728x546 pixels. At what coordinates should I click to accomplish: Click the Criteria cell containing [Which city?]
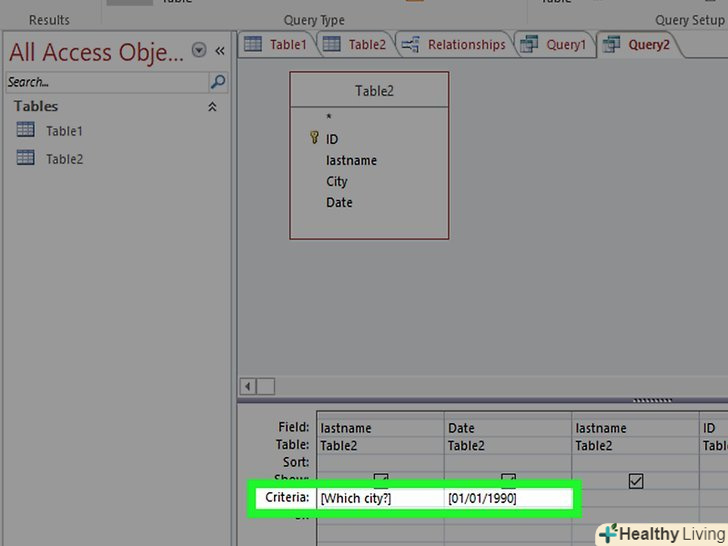tap(380, 498)
